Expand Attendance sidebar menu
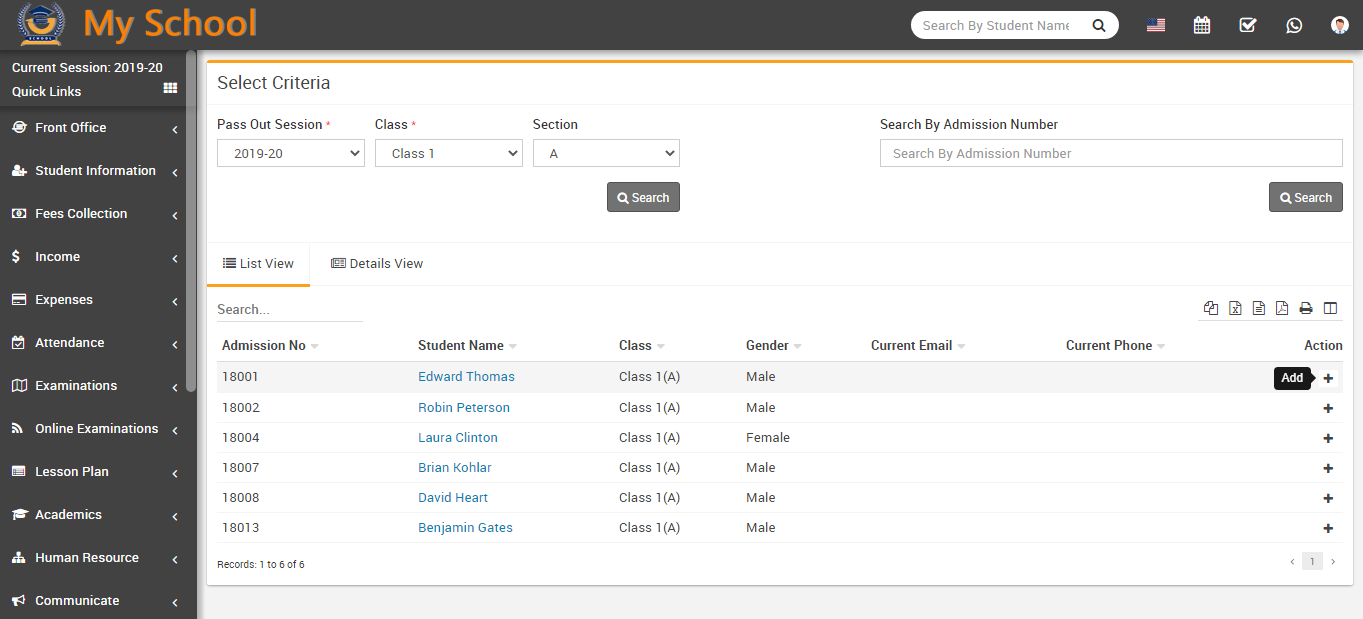 [92, 343]
